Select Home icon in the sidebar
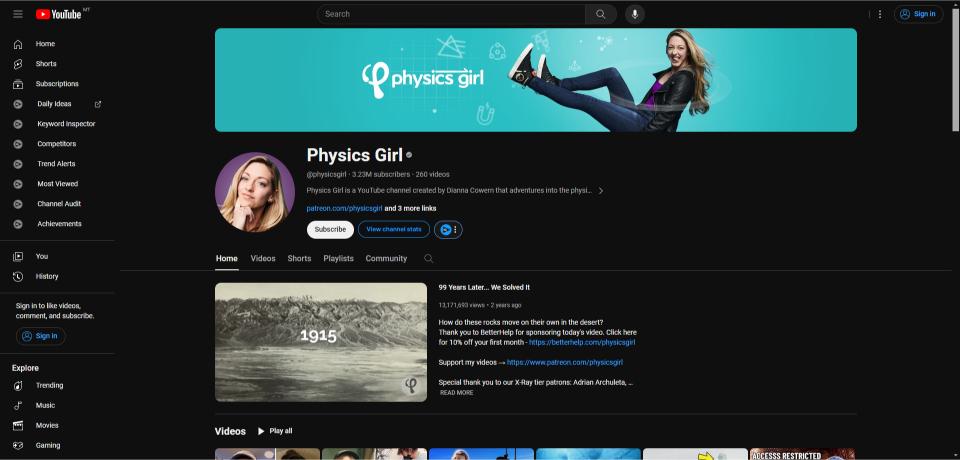The height and width of the screenshot is (460, 960). [18, 44]
